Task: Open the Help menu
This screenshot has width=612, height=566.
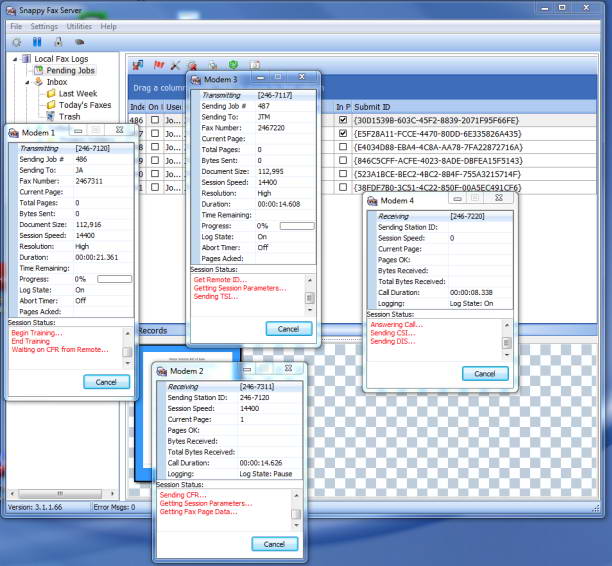Action: tap(109, 27)
